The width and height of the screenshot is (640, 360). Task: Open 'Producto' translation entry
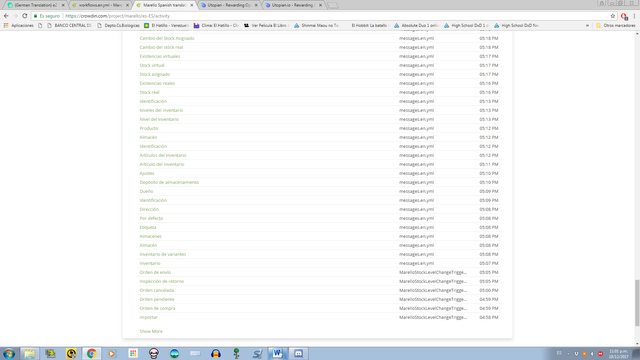(x=149, y=128)
